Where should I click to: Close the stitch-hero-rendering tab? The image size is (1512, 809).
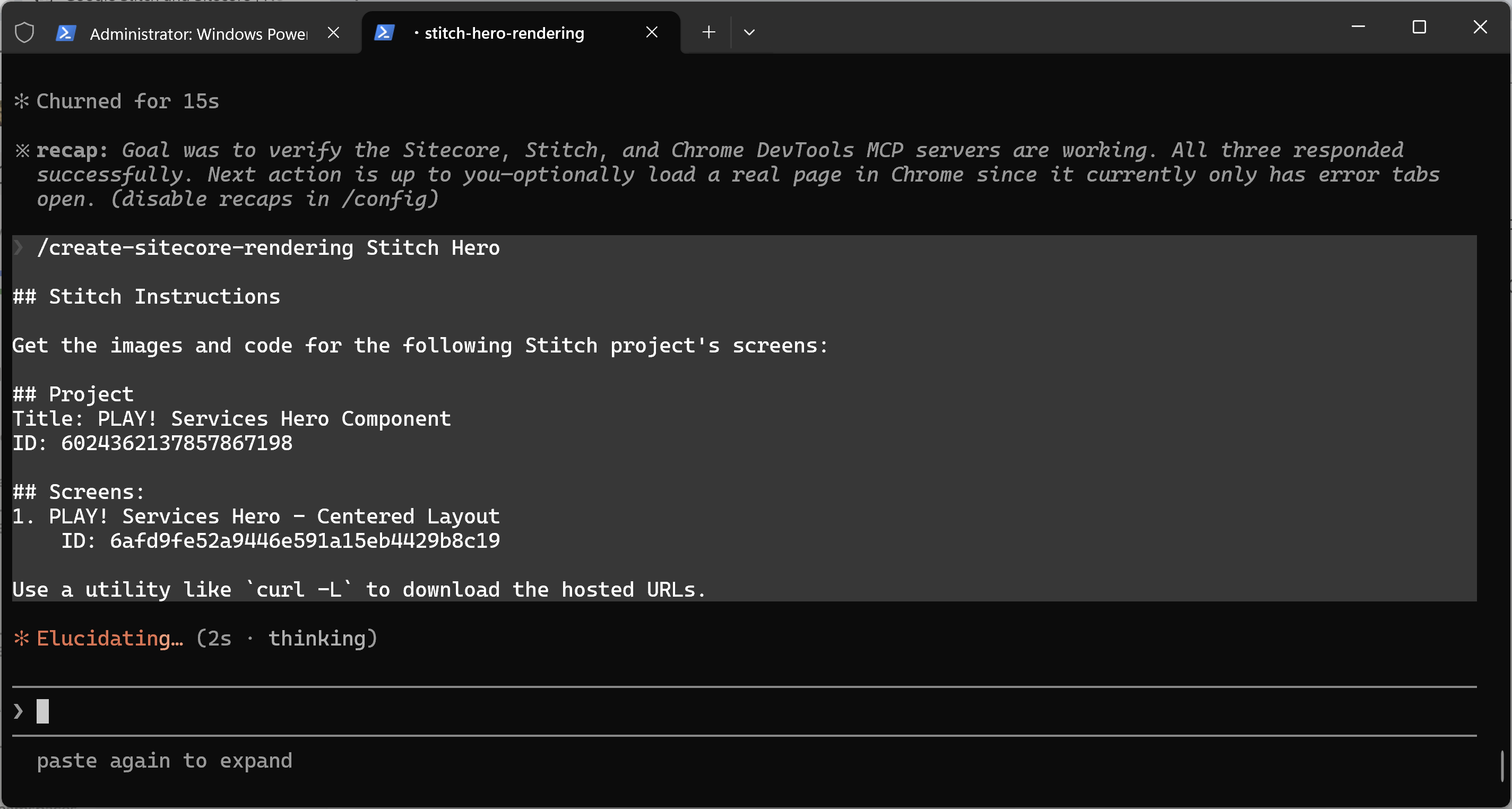pyautogui.click(x=652, y=32)
